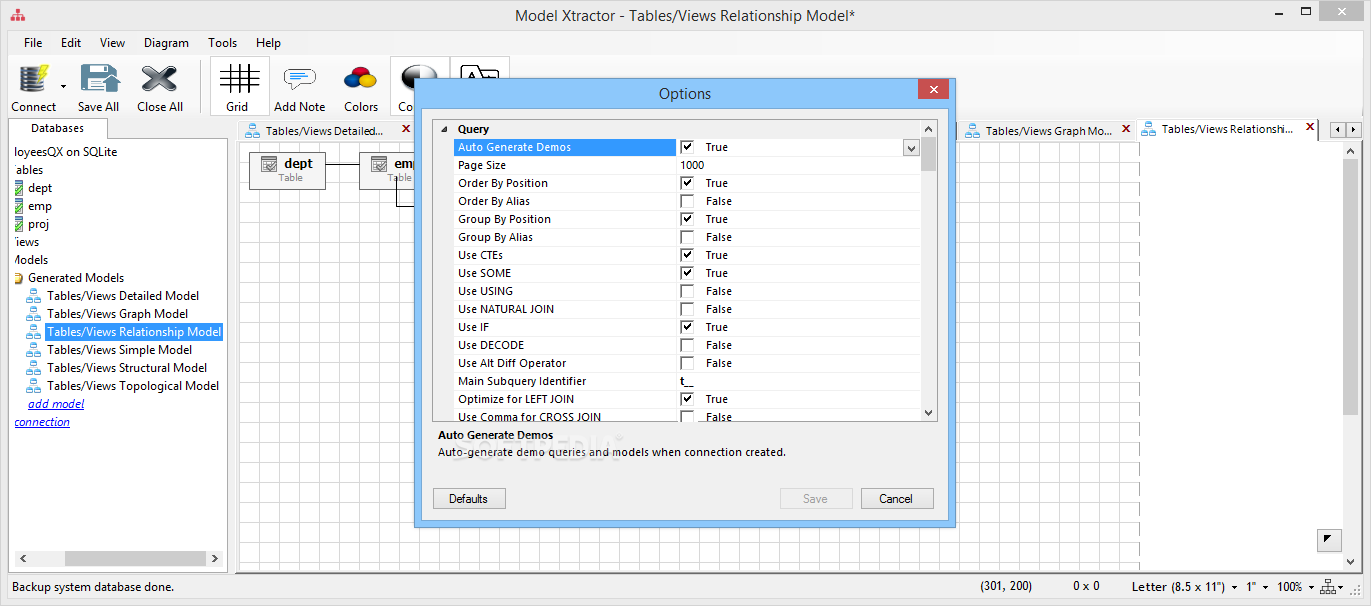Open the Connect dropdown arrow

[63, 87]
